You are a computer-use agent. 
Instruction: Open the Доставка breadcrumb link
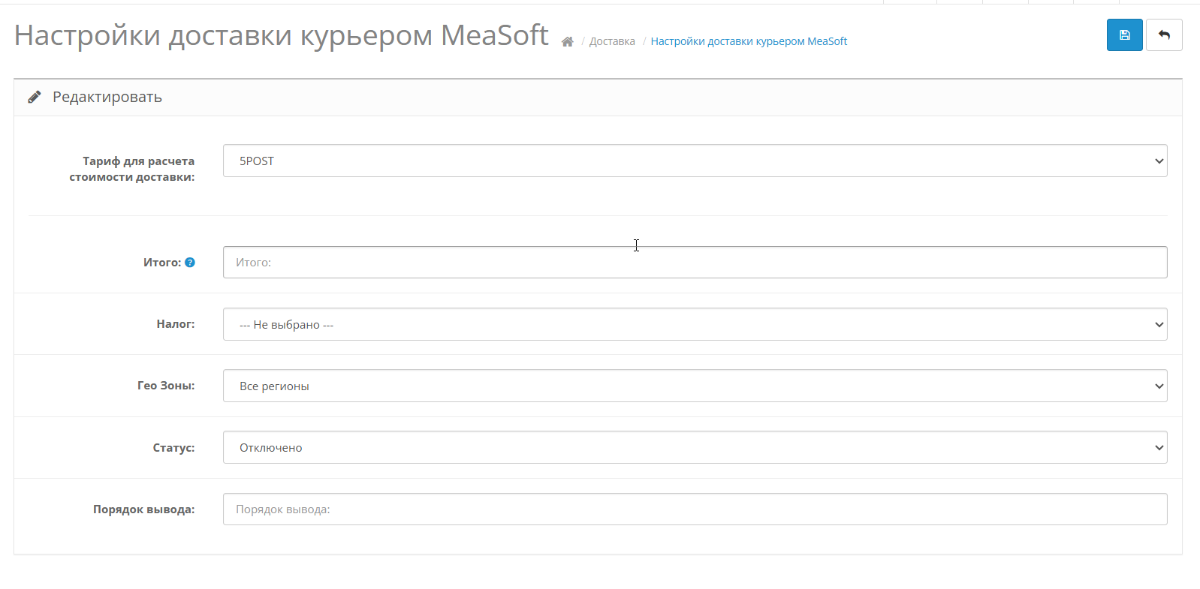[x=612, y=41]
